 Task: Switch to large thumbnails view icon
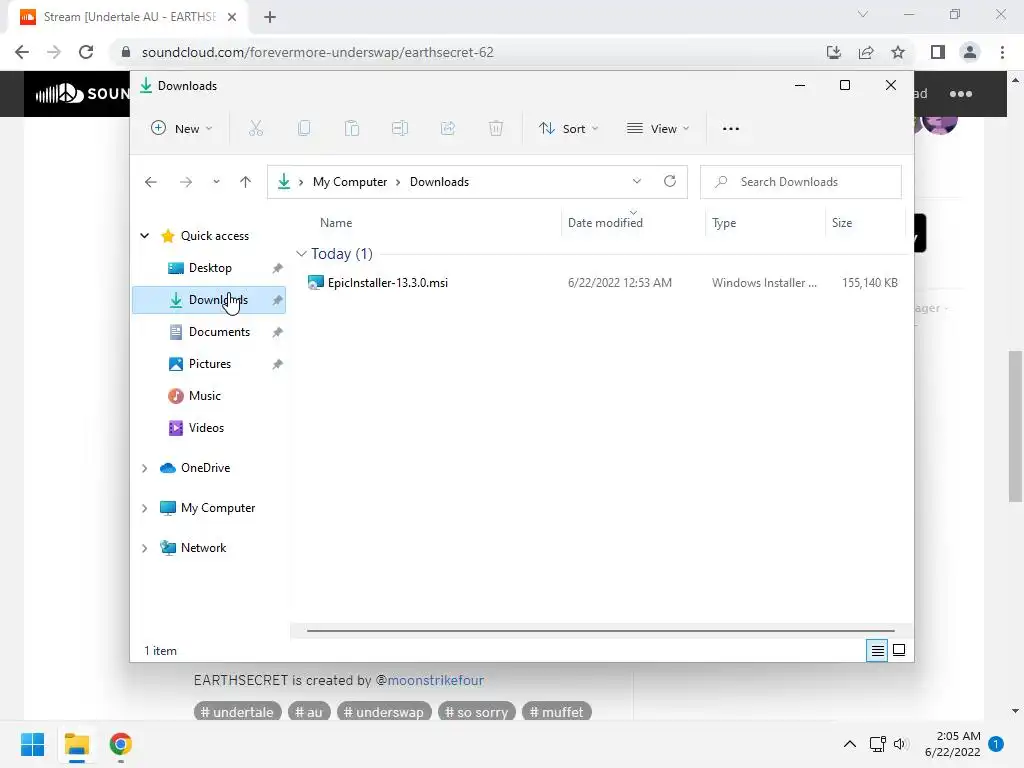coord(899,650)
